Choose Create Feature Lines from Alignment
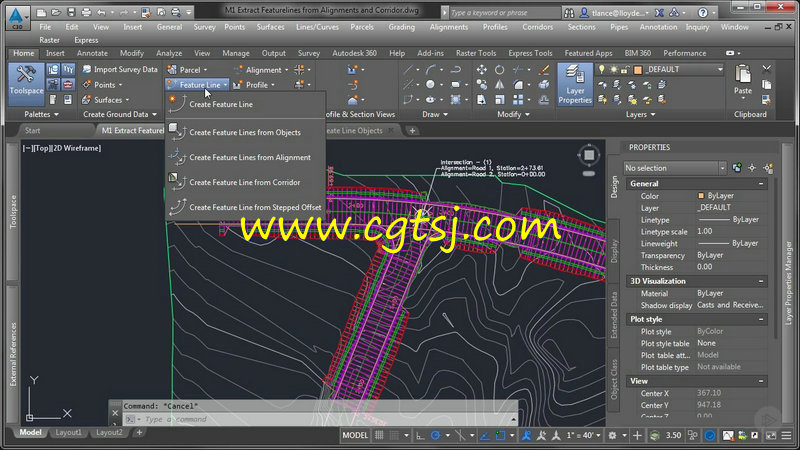The image size is (800, 450). [249, 157]
